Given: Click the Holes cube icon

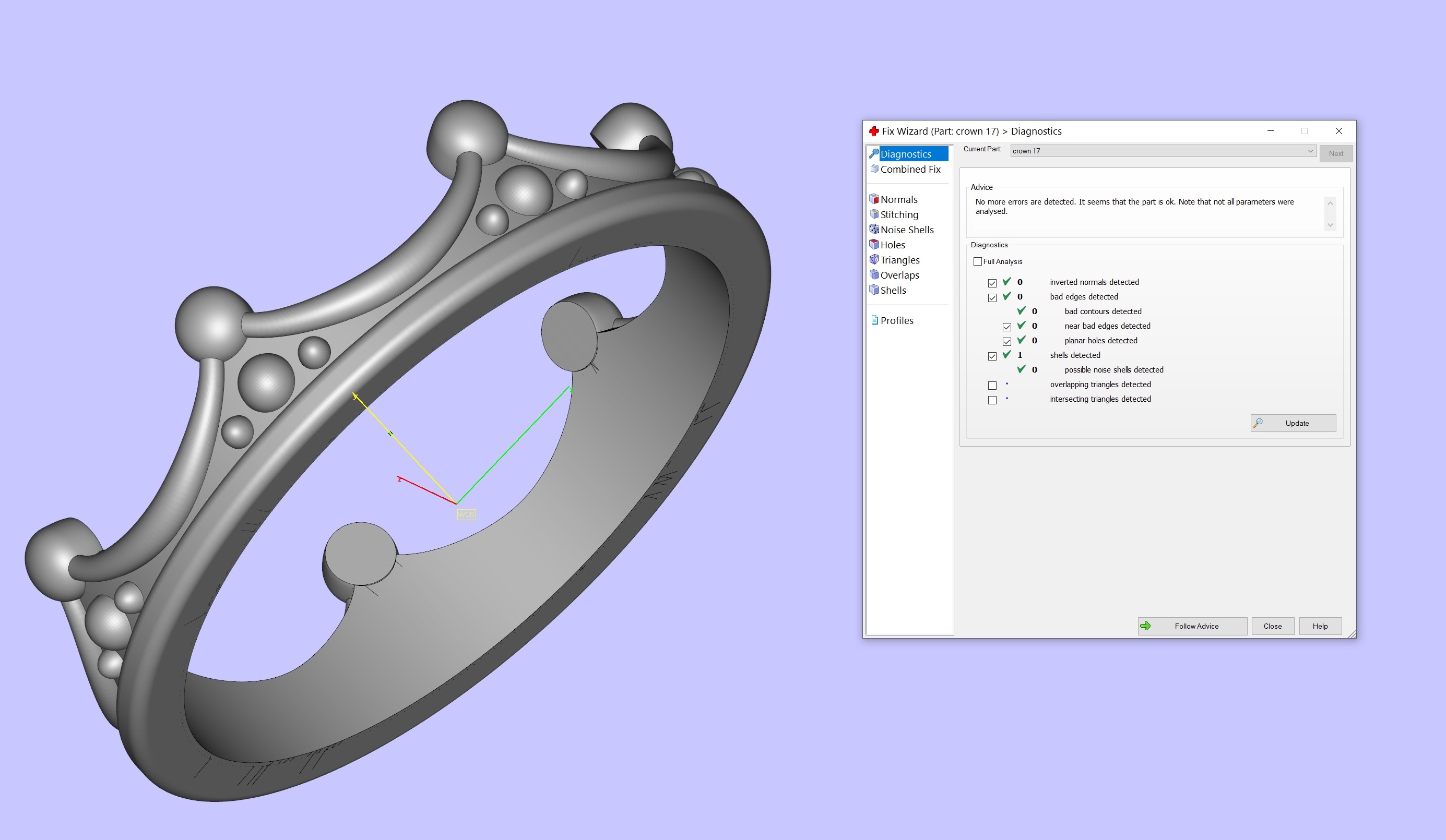Looking at the screenshot, I should click(874, 244).
